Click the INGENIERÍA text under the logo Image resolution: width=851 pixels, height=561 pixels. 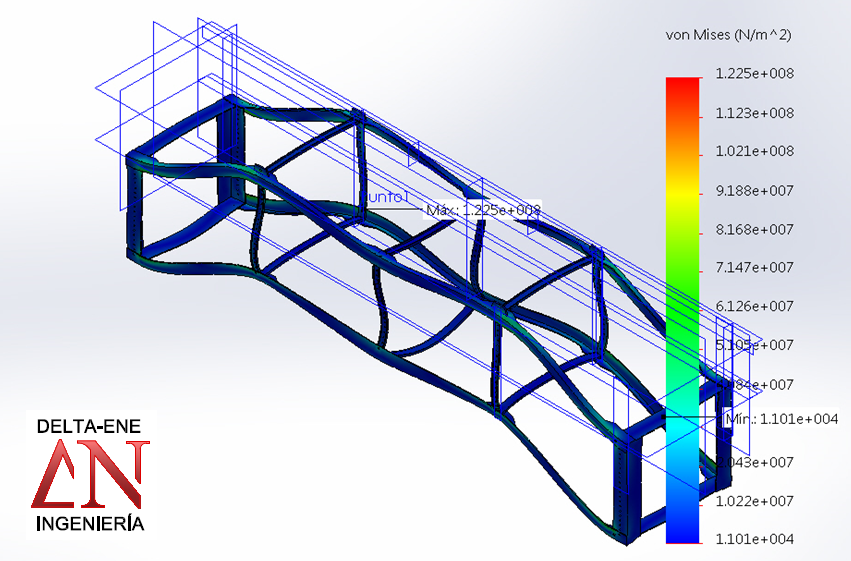[90, 523]
